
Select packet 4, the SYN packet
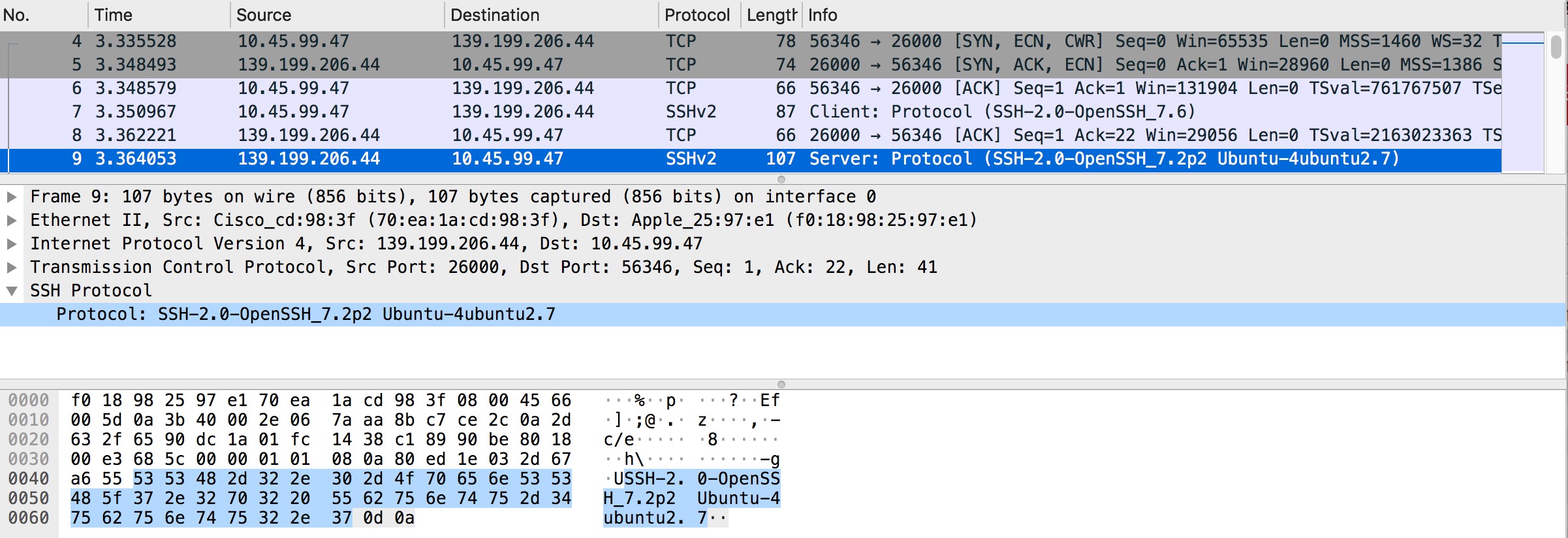pos(457,41)
